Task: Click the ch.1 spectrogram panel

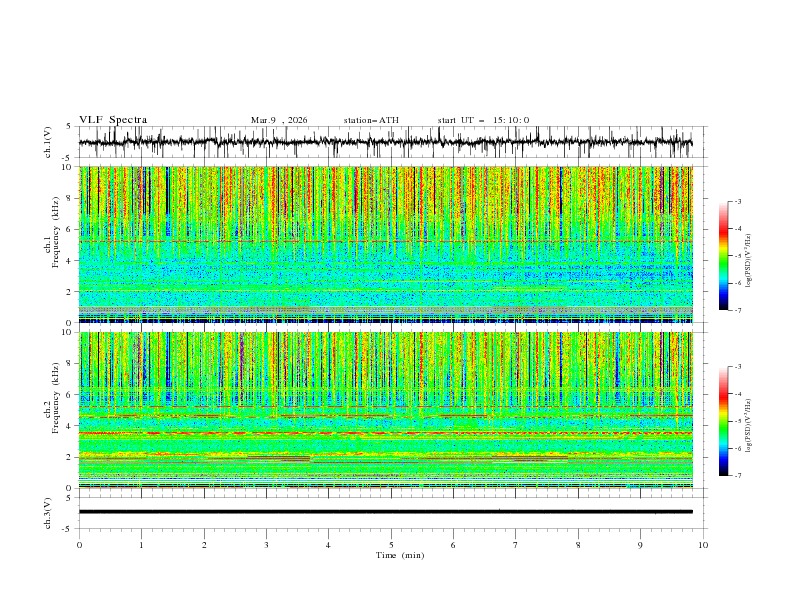Action: pos(385,244)
